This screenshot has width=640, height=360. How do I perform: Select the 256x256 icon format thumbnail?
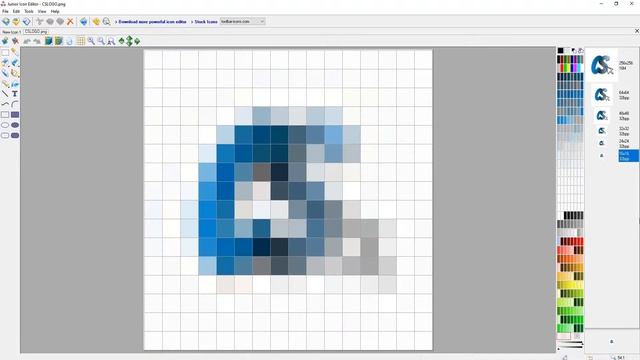coord(602,65)
